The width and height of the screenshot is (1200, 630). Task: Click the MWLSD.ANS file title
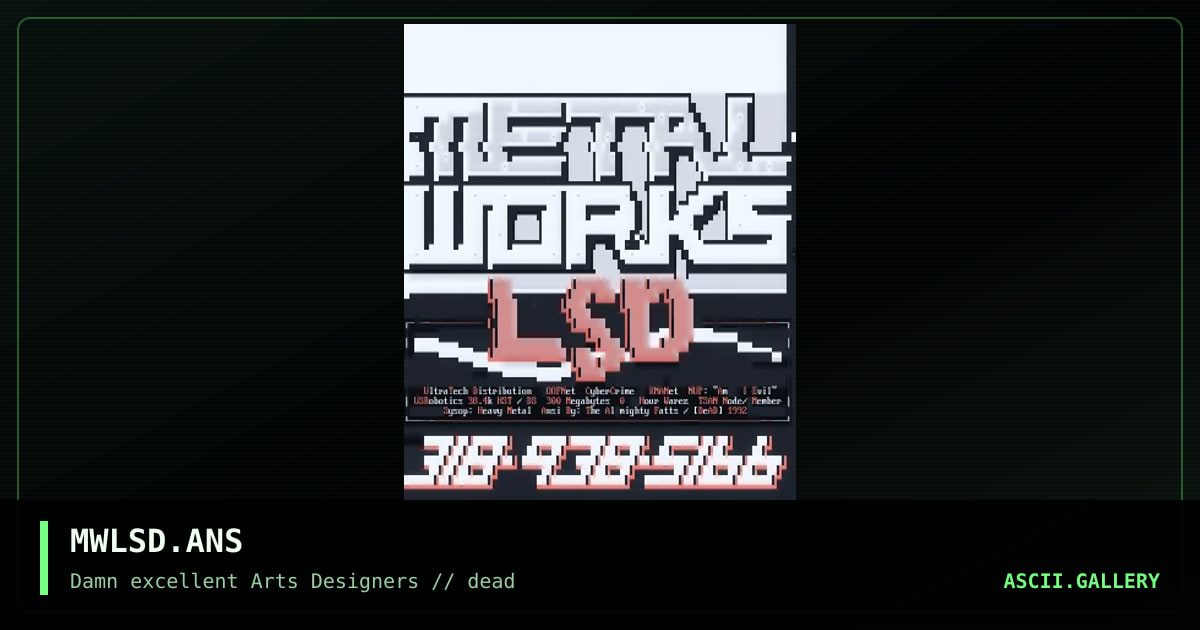(x=156, y=541)
